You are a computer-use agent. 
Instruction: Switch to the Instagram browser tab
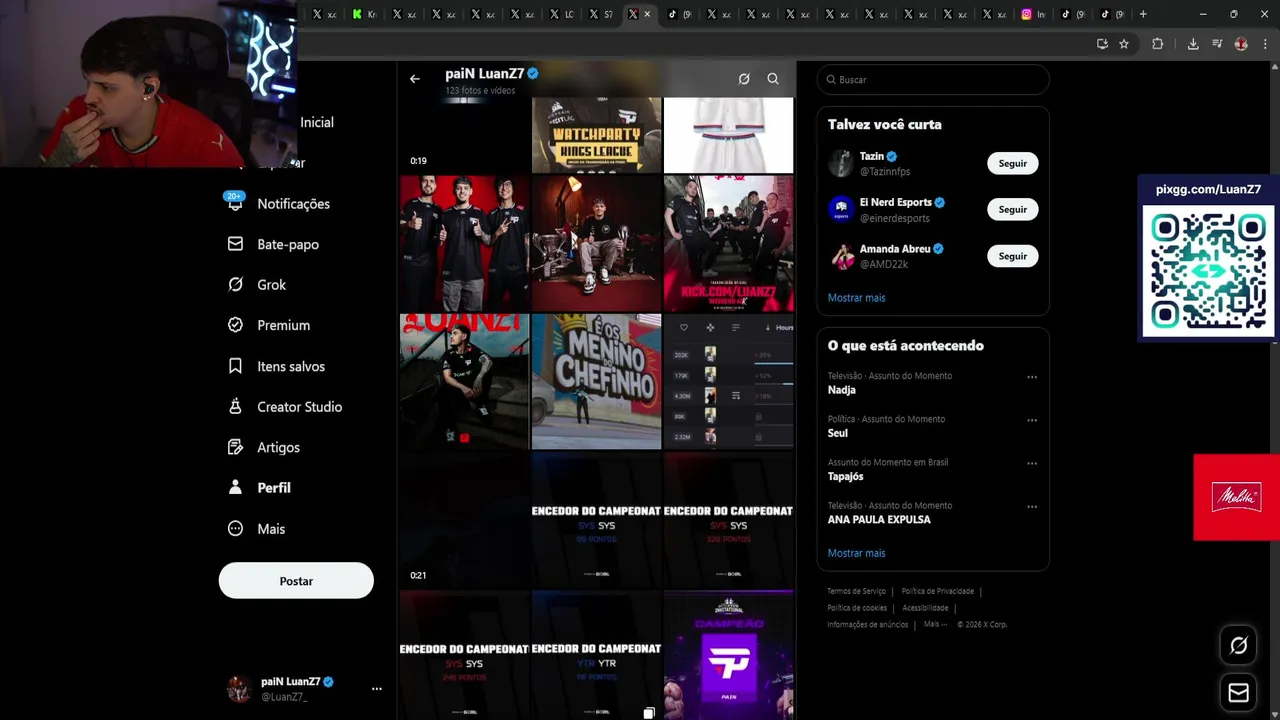pos(1033,14)
